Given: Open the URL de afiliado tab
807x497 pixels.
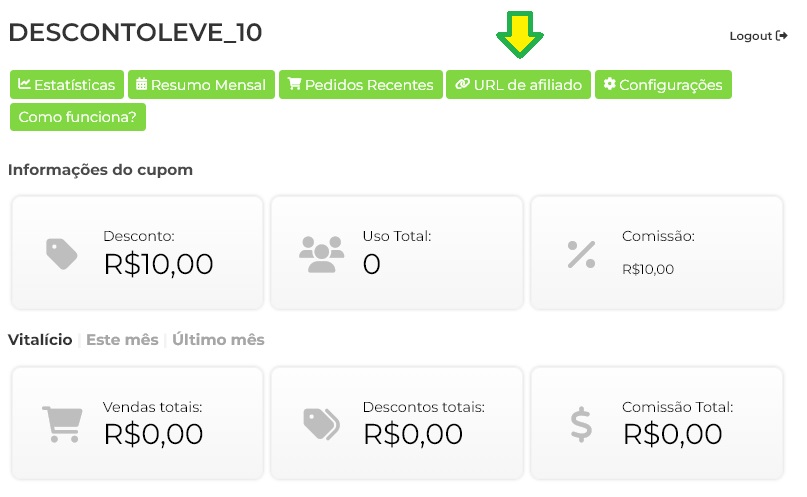Looking at the screenshot, I should pyautogui.click(x=518, y=85).
